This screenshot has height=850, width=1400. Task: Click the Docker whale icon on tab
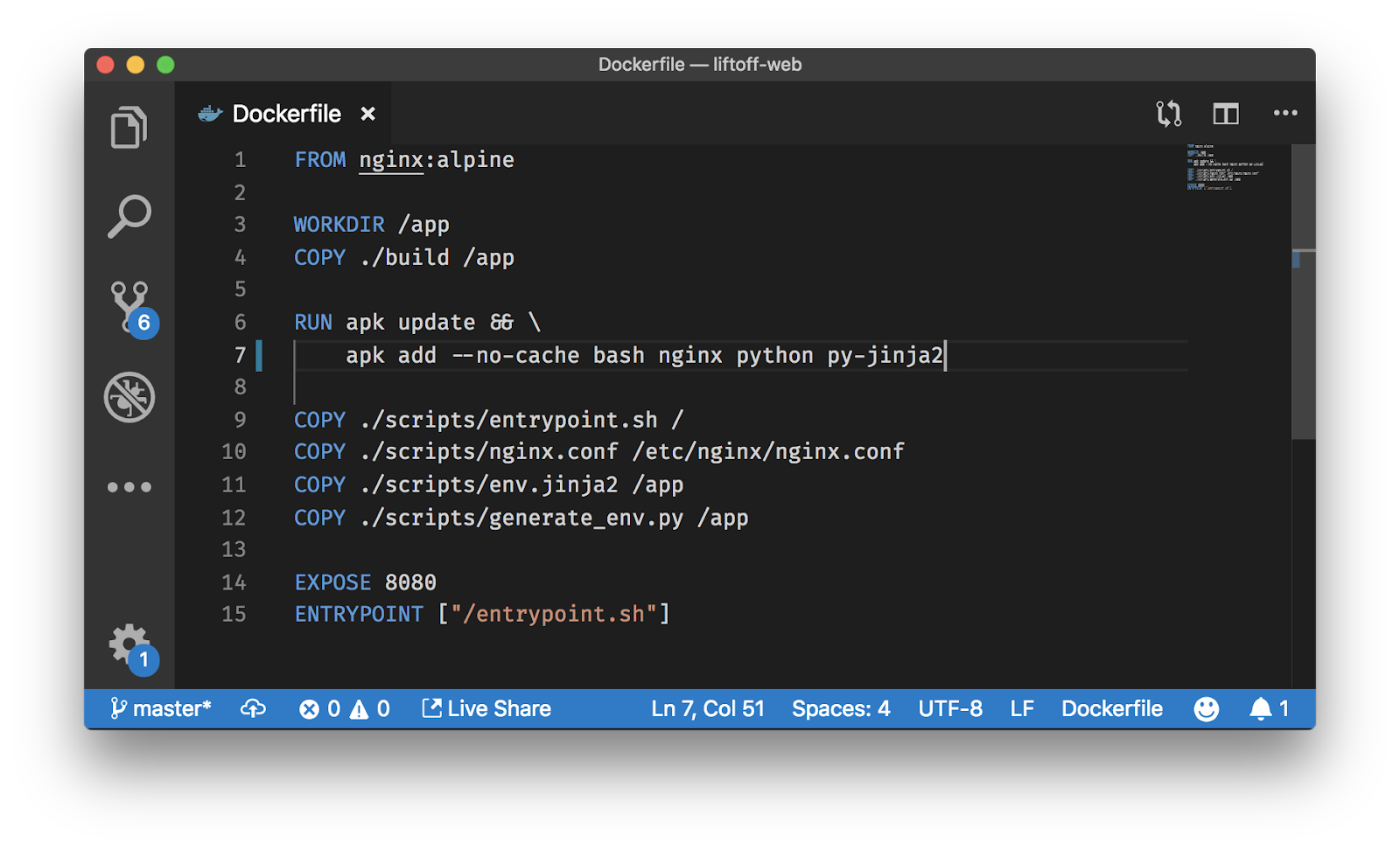[x=211, y=113]
